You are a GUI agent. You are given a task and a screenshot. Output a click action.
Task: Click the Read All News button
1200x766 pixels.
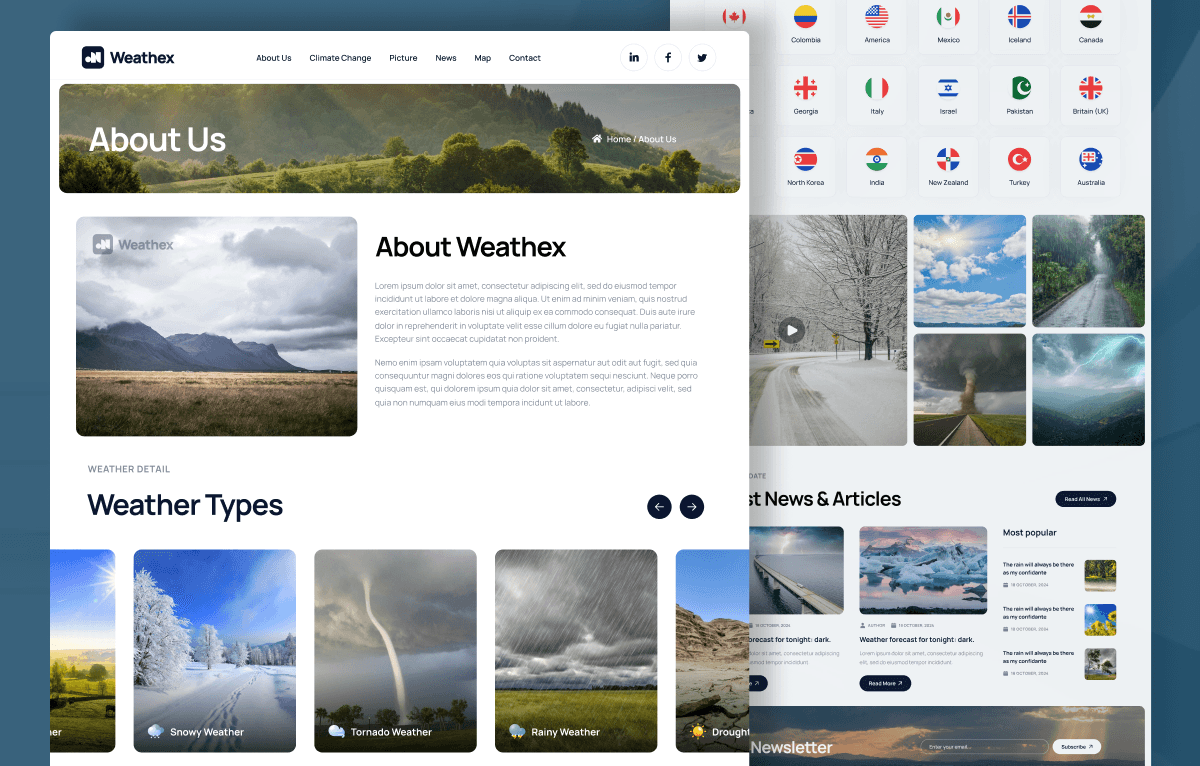point(1085,499)
